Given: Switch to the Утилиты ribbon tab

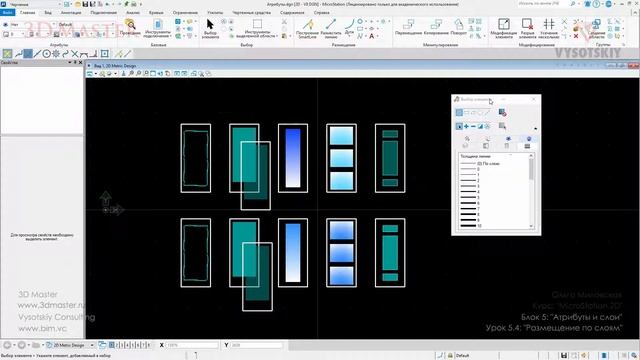Looking at the screenshot, I should point(215,13).
